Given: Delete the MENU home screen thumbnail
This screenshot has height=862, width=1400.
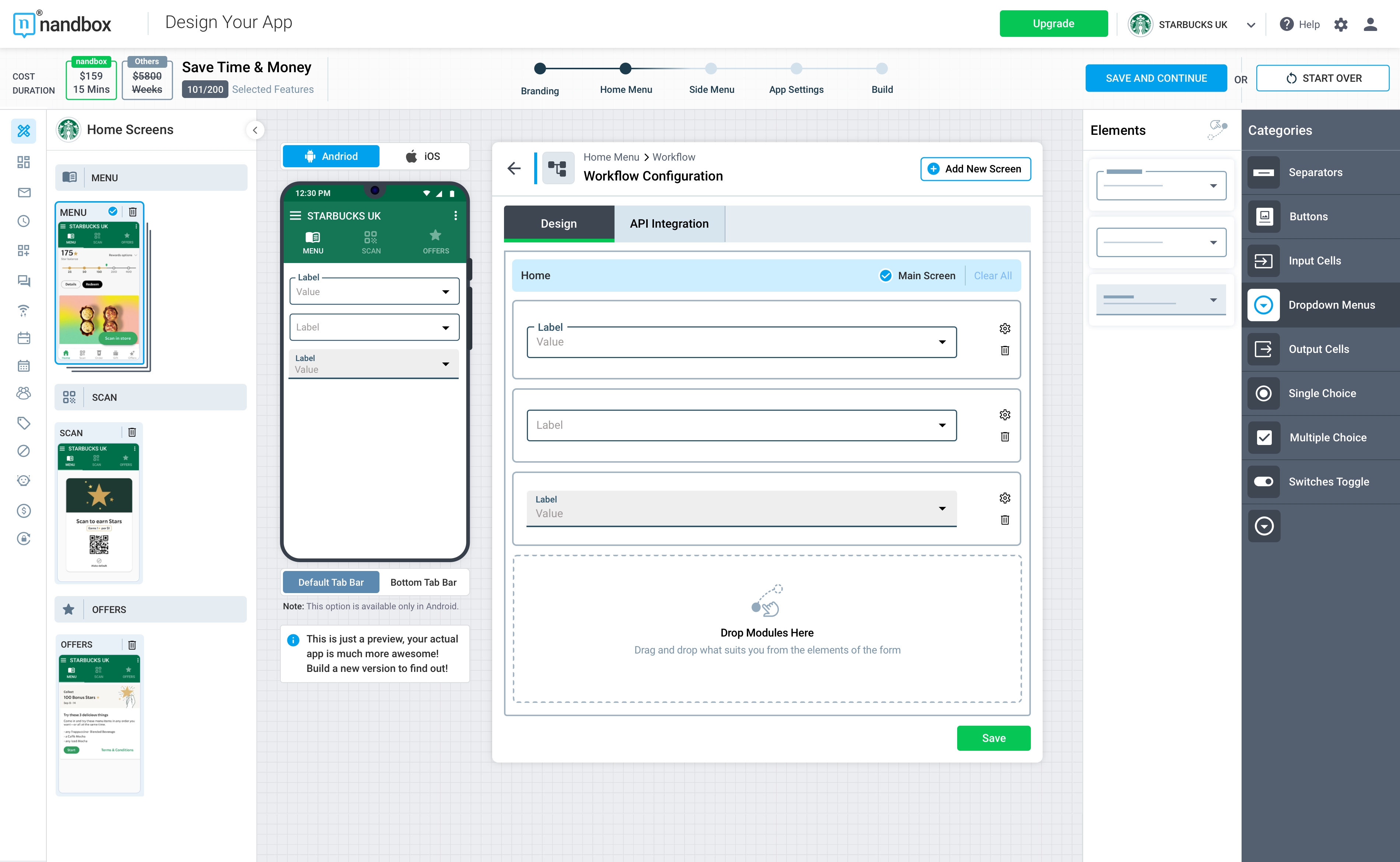Looking at the screenshot, I should click(132, 212).
